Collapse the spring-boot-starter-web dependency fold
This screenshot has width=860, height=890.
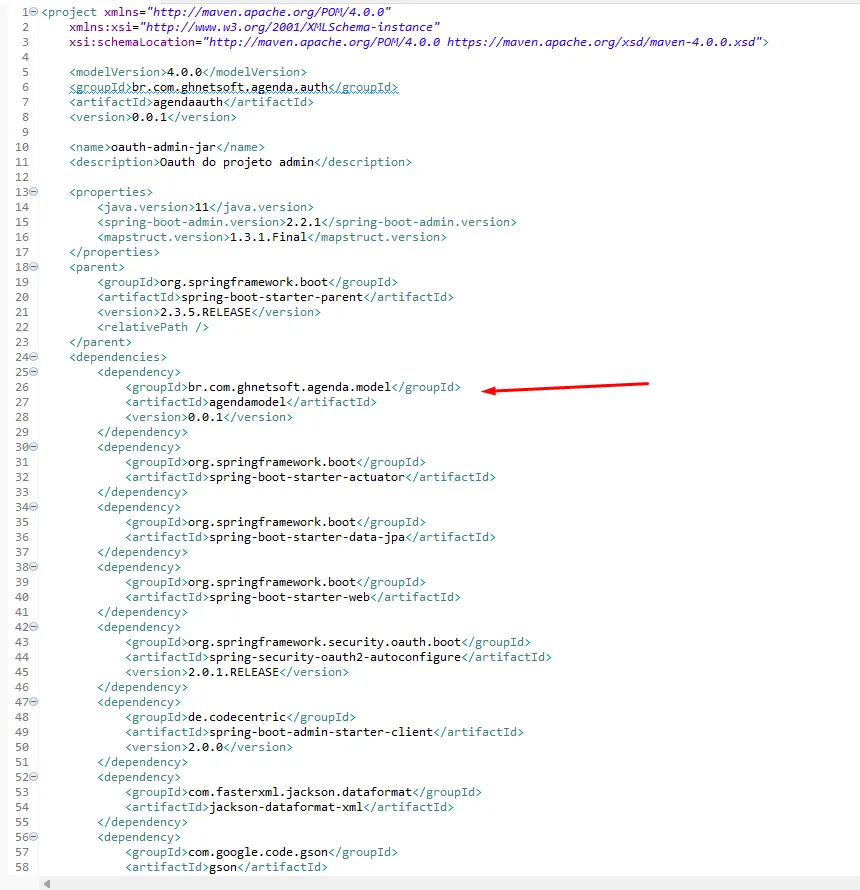[x=35, y=567]
